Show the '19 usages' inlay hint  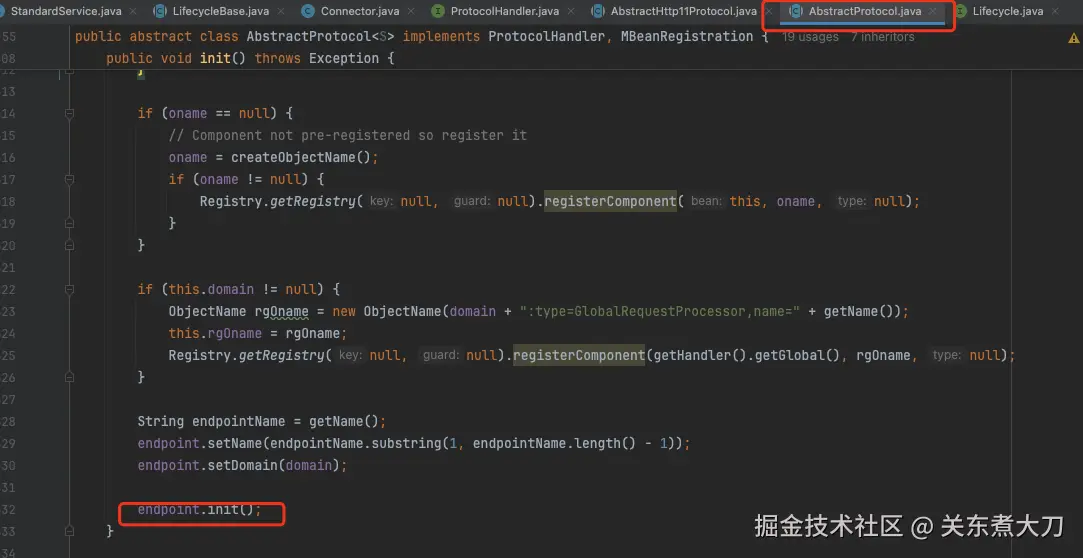coord(809,37)
